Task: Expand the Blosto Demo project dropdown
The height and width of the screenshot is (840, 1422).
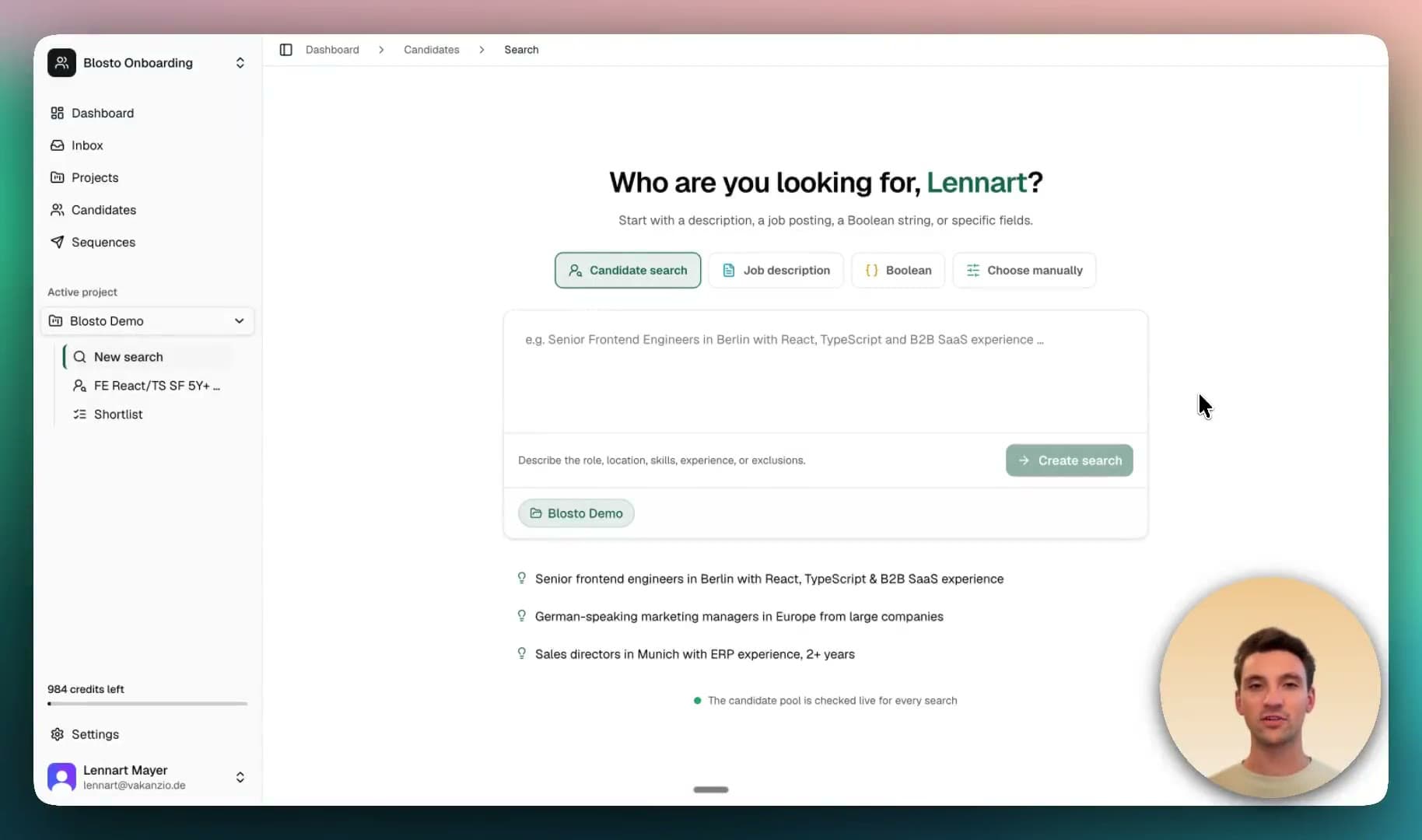Action: click(147, 320)
